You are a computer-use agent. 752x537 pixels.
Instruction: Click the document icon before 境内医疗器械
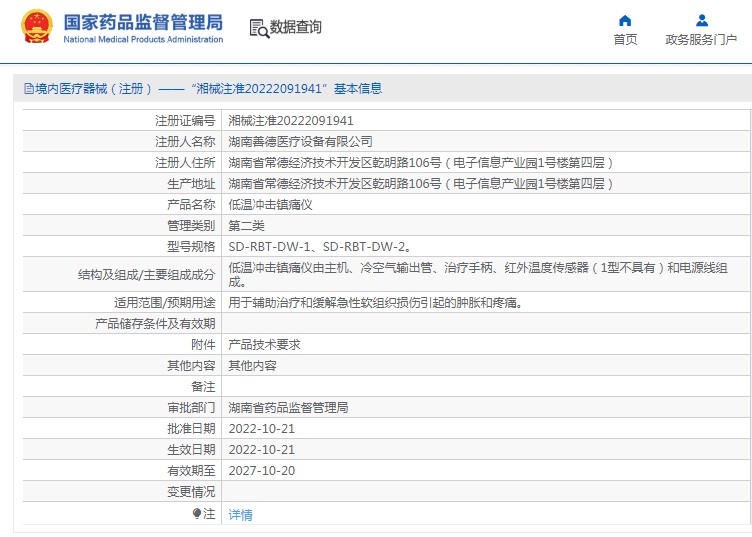click(29, 89)
